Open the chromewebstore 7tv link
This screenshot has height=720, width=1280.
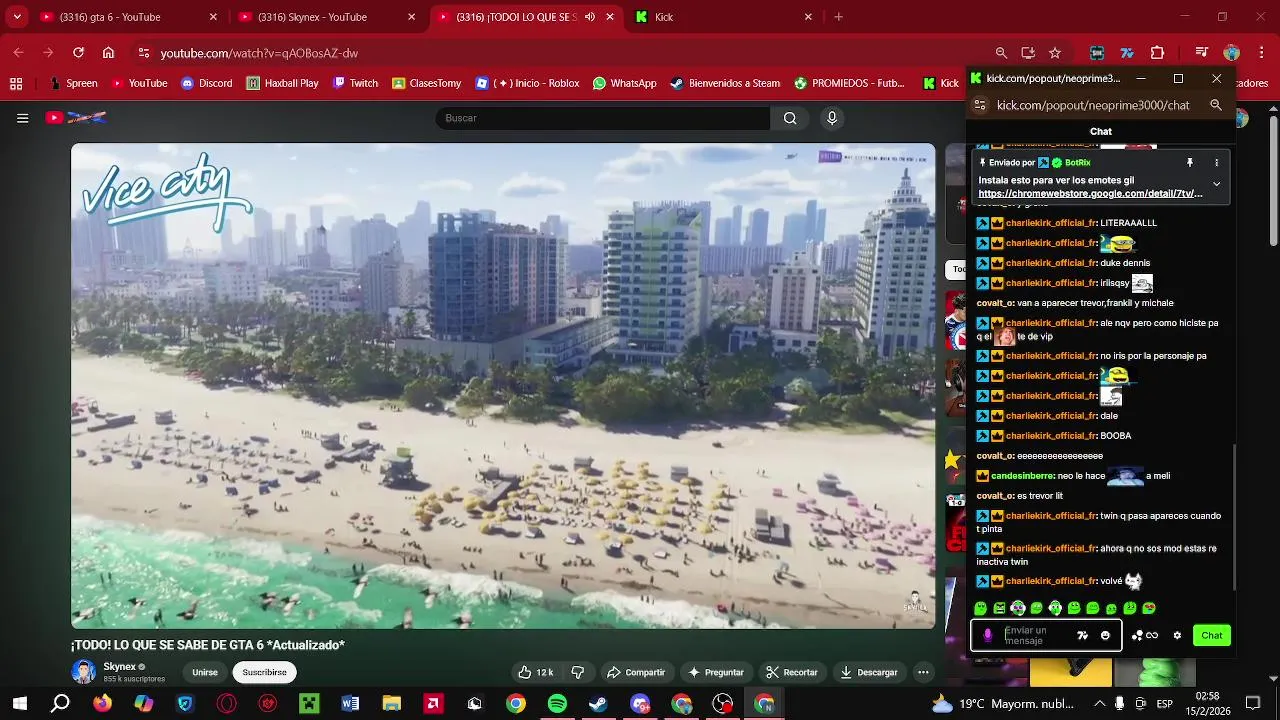tap(1090, 194)
